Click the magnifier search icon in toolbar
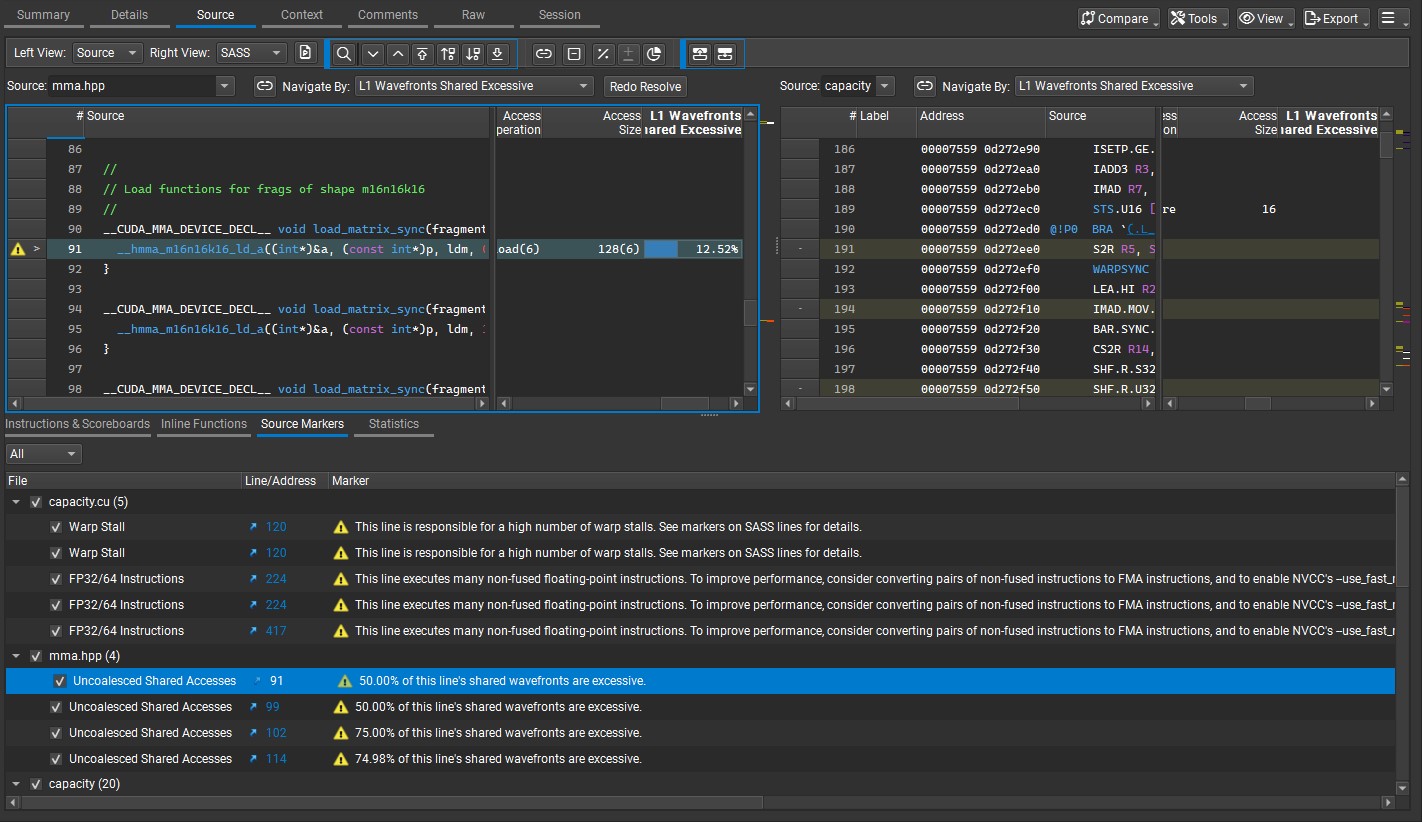This screenshot has height=822, width=1422. click(344, 53)
